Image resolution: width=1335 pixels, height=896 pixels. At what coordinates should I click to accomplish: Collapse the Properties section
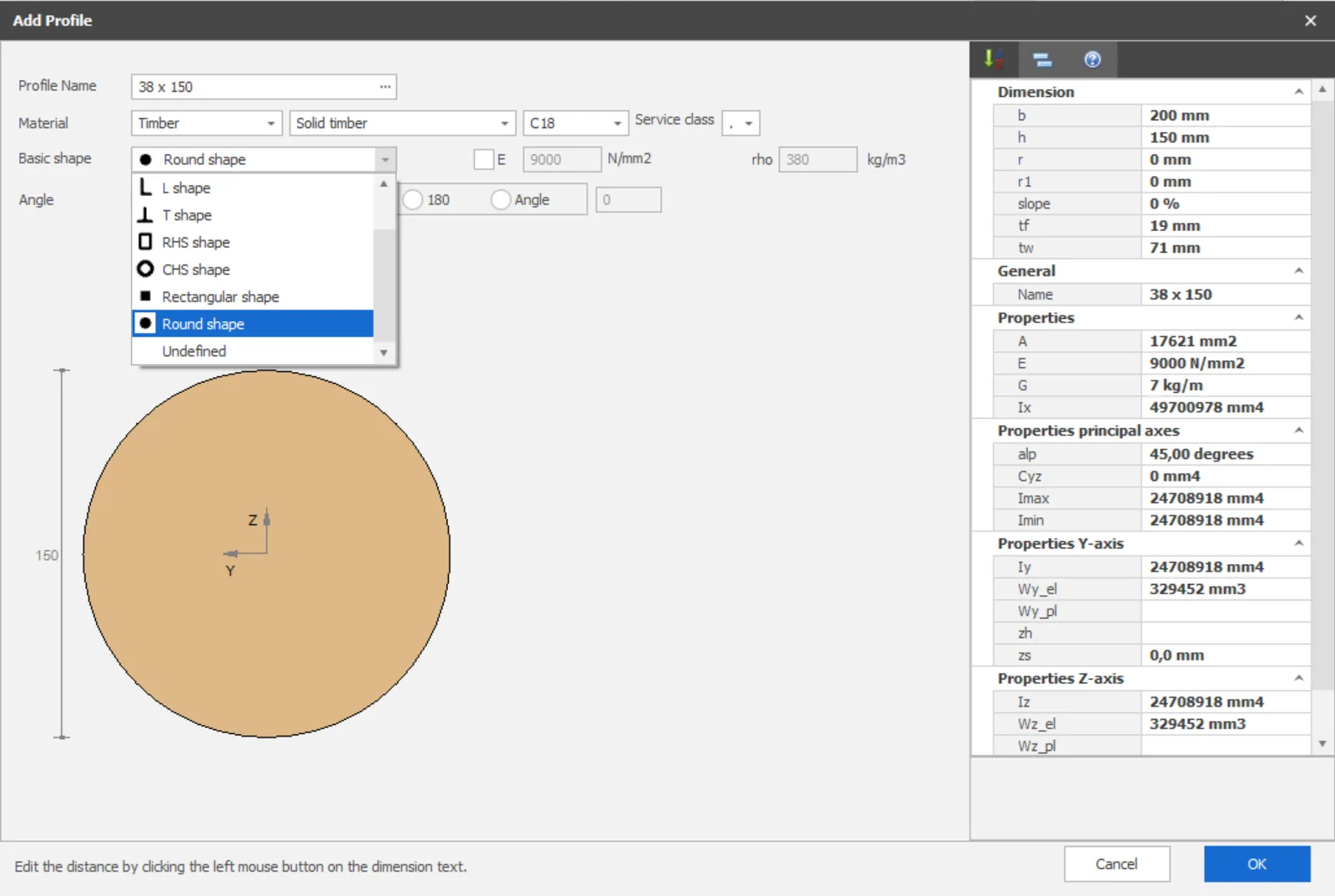coord(1298,318)
